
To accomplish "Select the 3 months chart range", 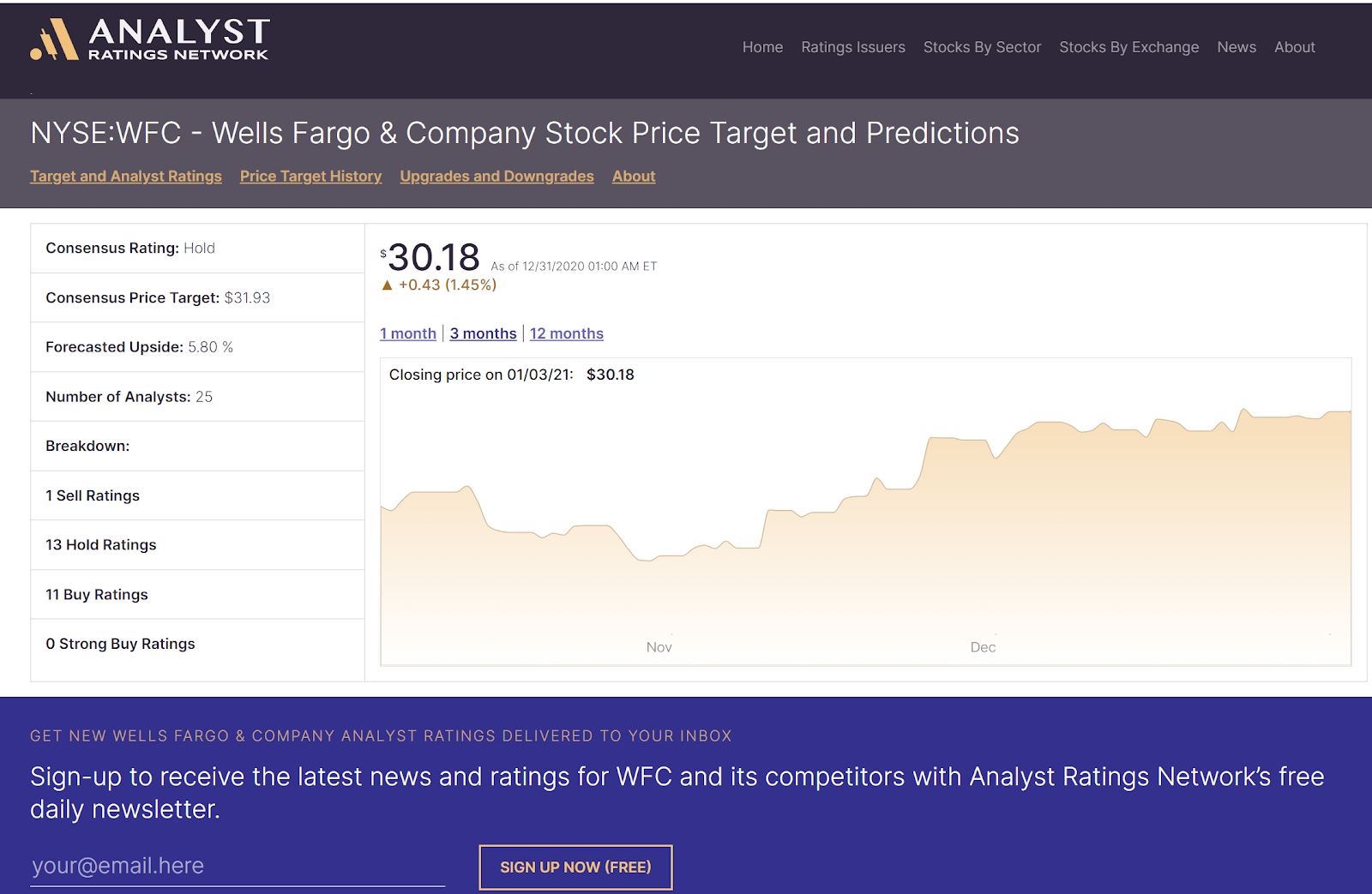I will [x=484, y=333].
